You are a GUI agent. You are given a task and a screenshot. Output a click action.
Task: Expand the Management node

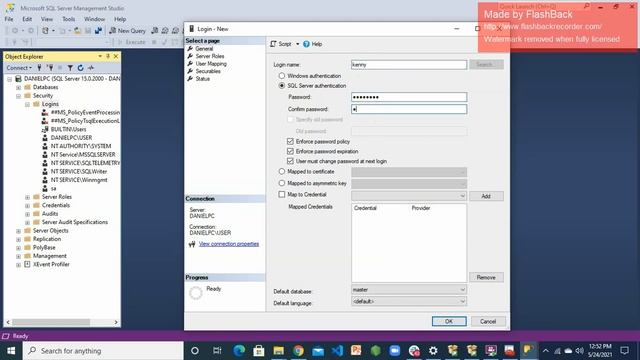pos(18,256)
